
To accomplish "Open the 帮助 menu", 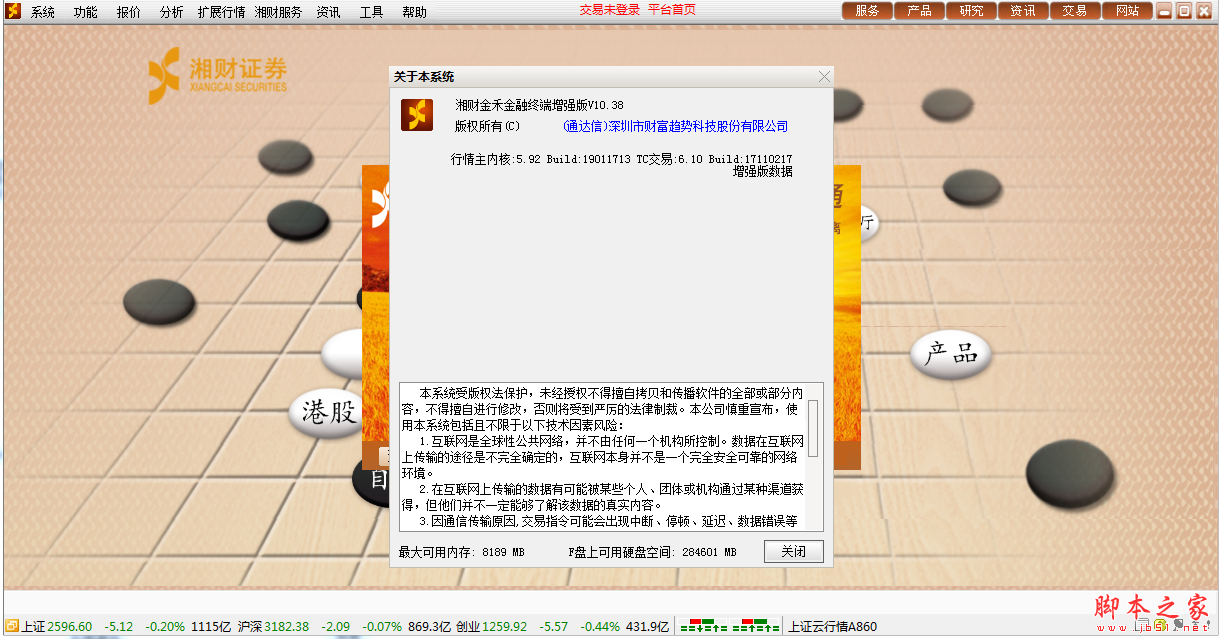I will point(414,12).
